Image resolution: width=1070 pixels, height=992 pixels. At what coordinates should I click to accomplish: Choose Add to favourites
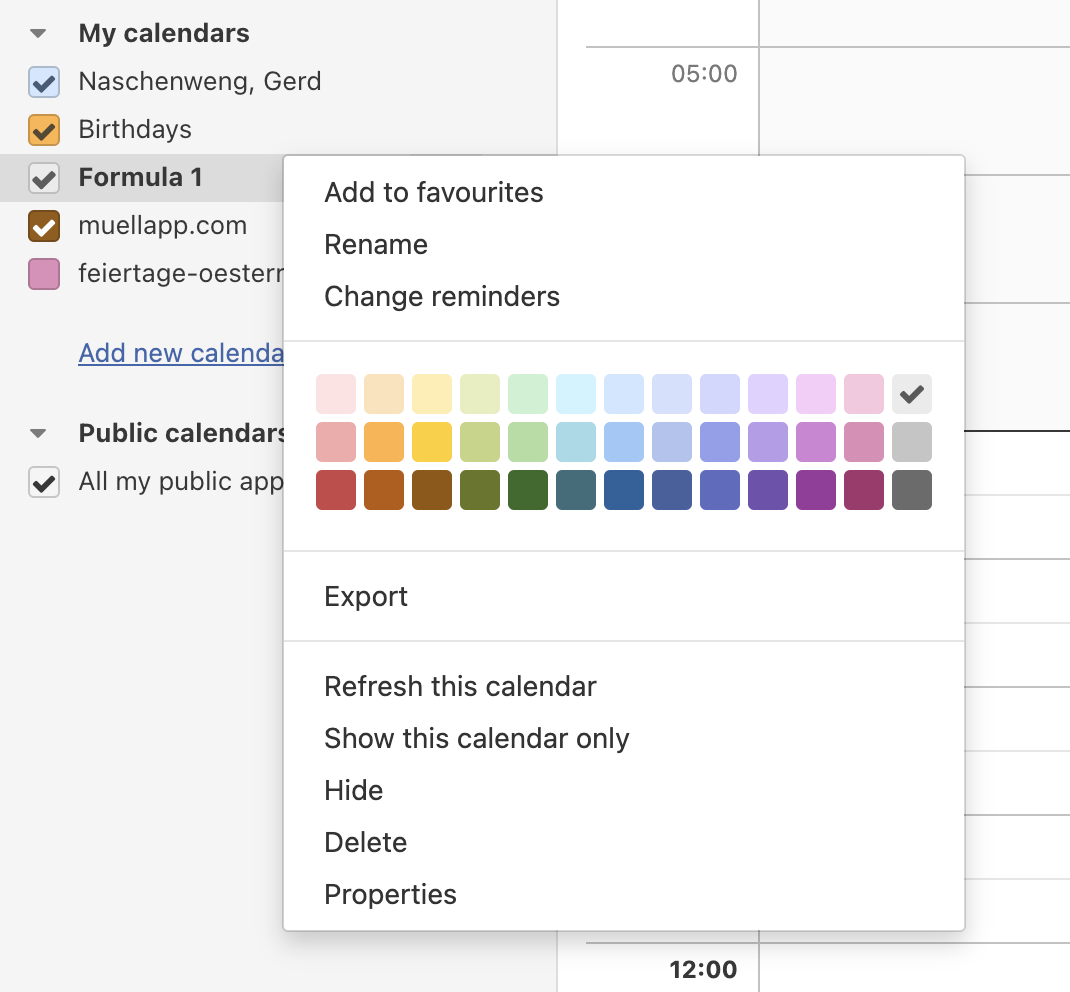point(433,192)
